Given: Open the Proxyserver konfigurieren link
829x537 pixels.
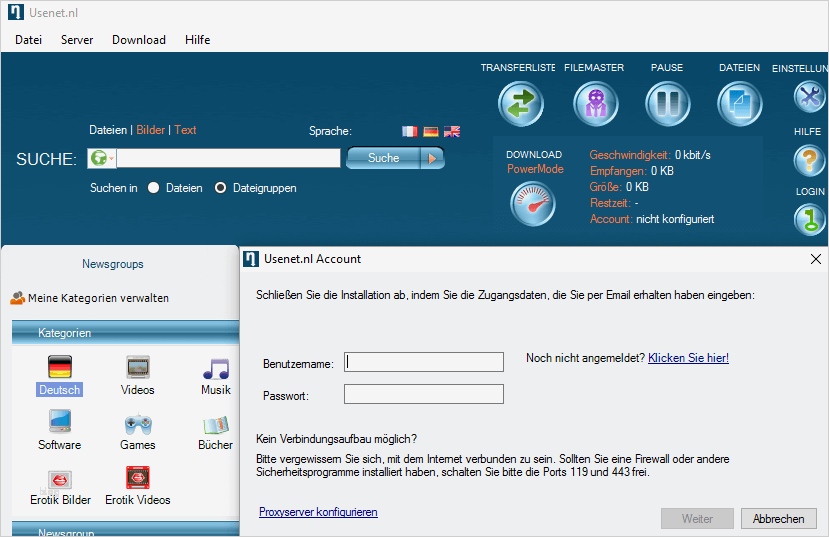Looking at the screenshot, I should [x=318, y=512].
